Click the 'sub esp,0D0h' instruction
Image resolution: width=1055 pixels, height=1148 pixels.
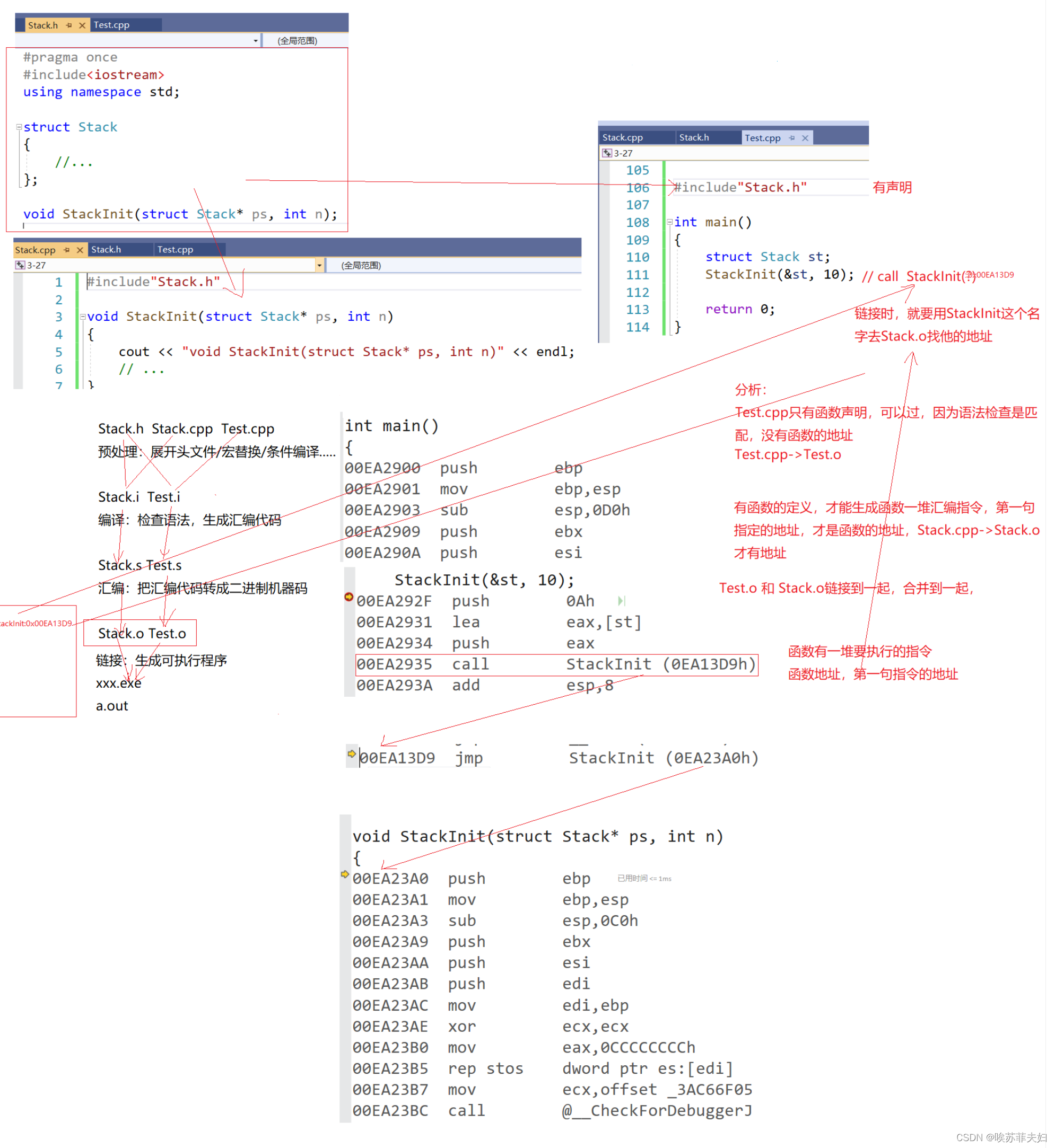click(487, 510)
